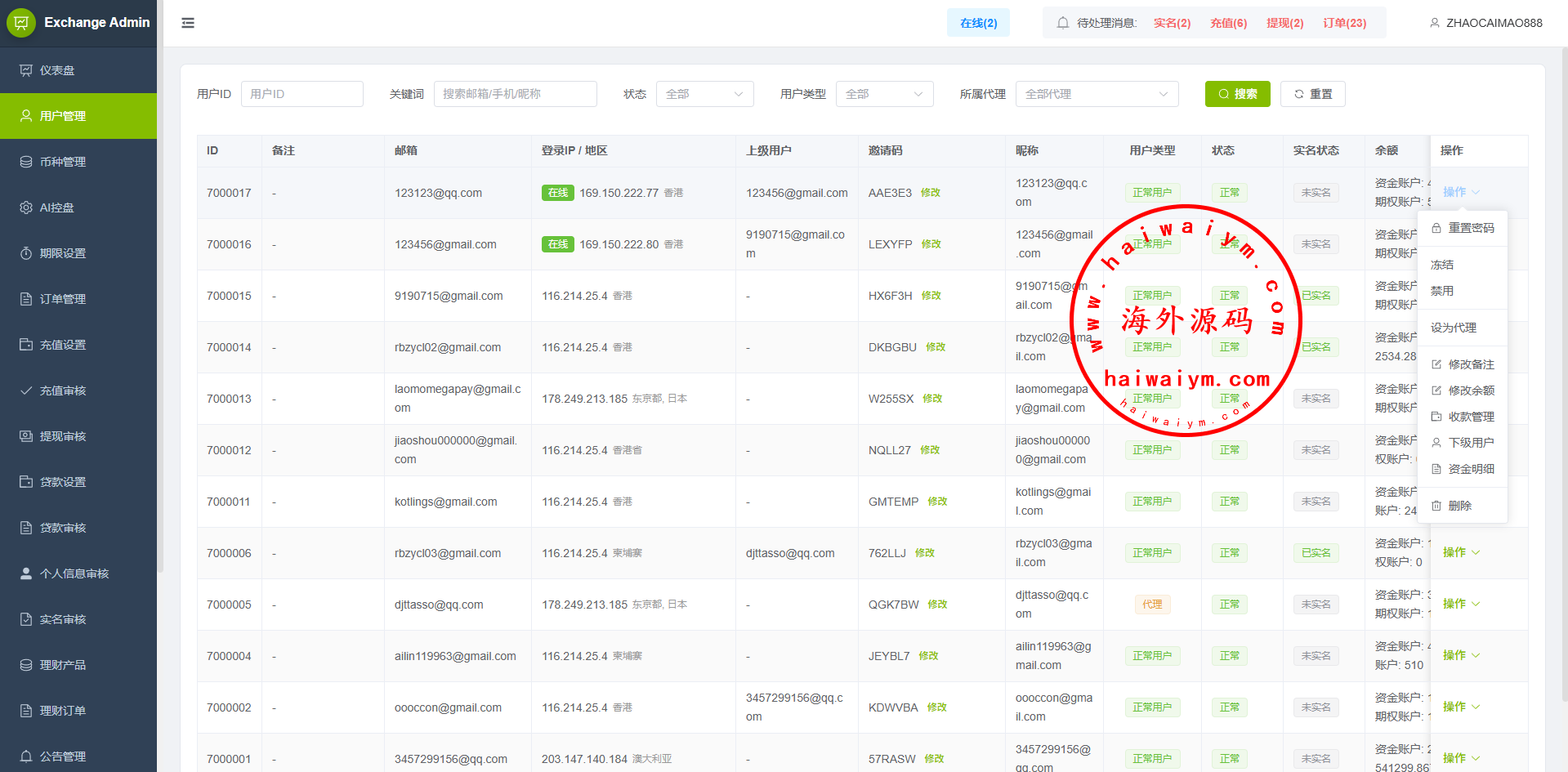
Task: Open the 理财产品 sidebar icon
Action: pos(26,665)
